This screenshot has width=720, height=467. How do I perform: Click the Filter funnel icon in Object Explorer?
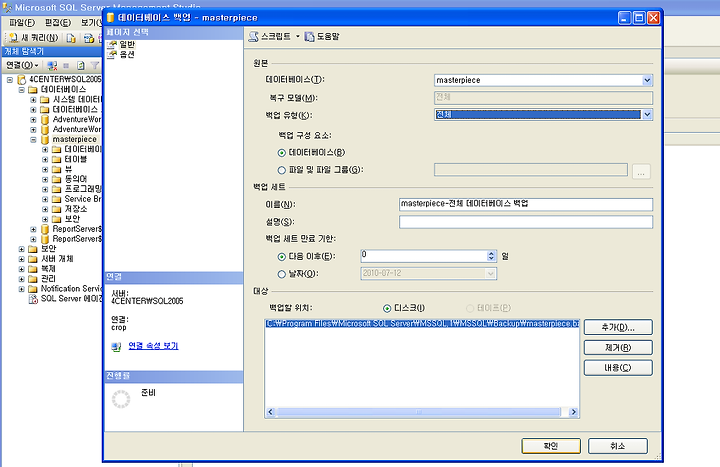95,66
